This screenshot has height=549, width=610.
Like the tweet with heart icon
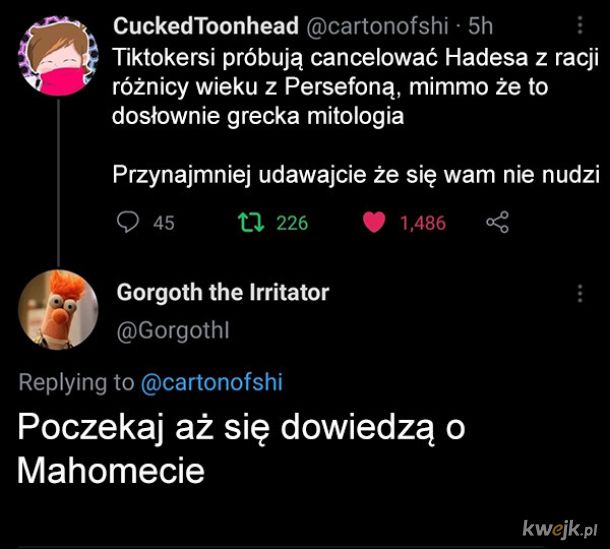374,223
